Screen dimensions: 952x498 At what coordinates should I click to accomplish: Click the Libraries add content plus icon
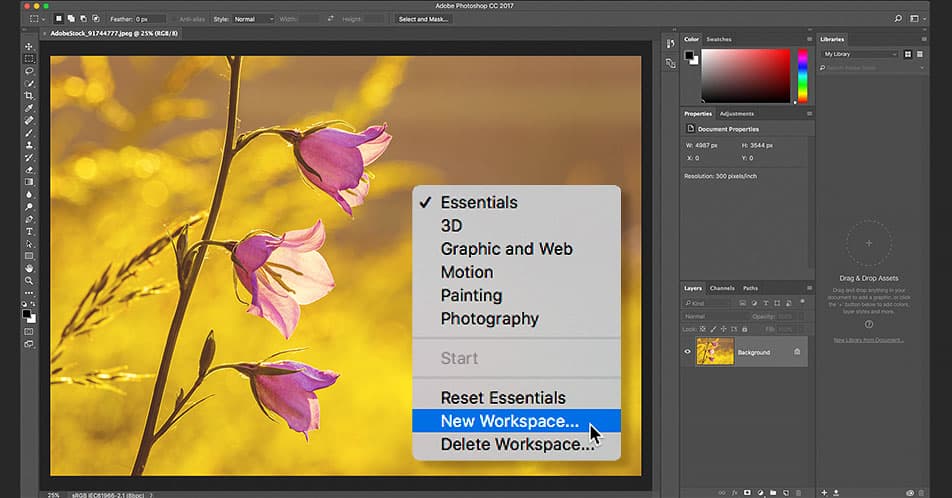[x=824, y=493]
